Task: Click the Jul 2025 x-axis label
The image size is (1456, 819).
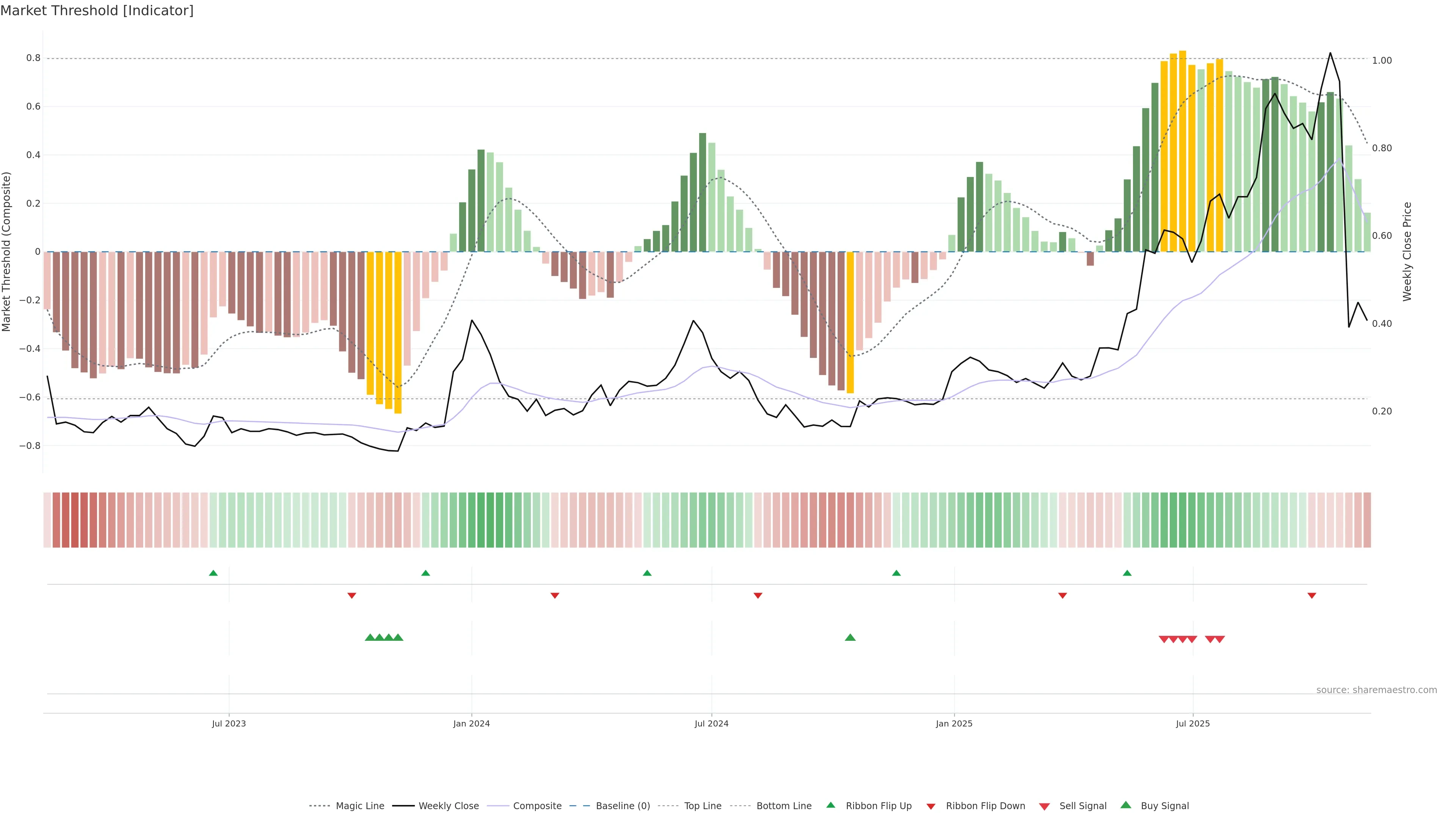Action: [1192, 723]
